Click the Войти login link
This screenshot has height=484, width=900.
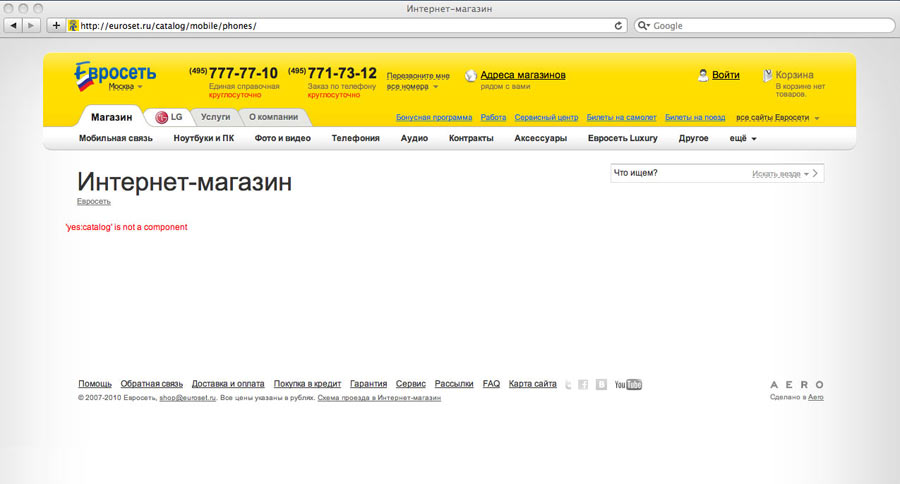pyautogui.click(x=726, y=75)
